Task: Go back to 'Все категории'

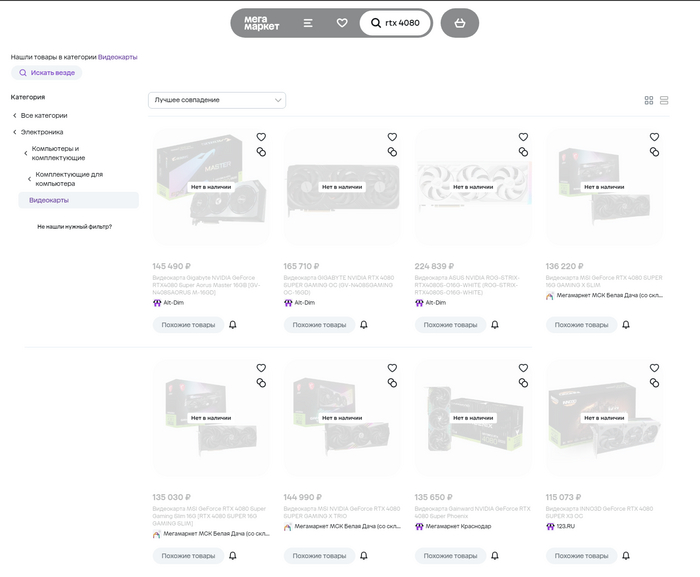Action: (43, 116)
